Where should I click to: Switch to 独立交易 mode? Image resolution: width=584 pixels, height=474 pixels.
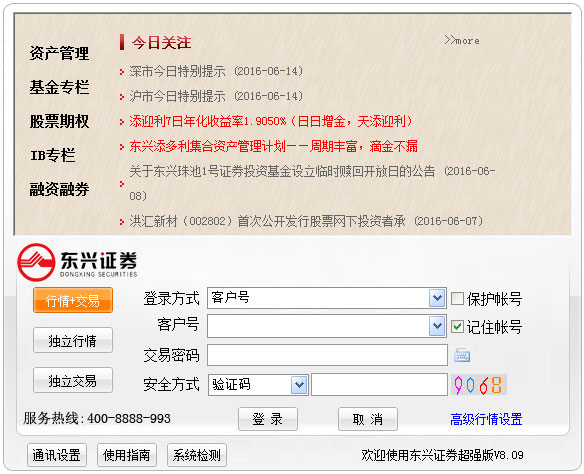click(73, 380)
